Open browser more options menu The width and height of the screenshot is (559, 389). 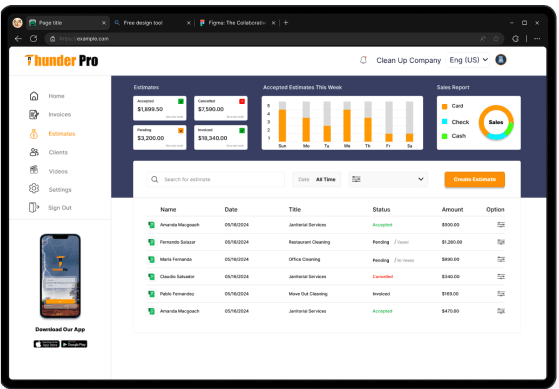point(537,39)
